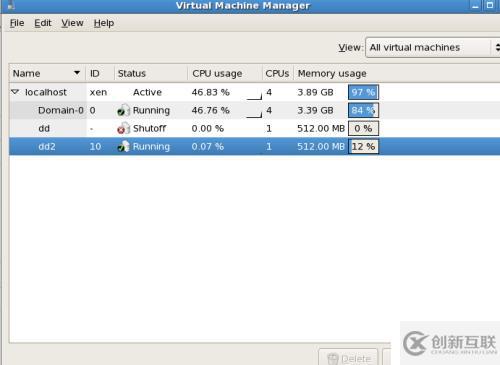Click the Delete button
This screenshot has height=365, width=500.
click(x=348, y=358)
